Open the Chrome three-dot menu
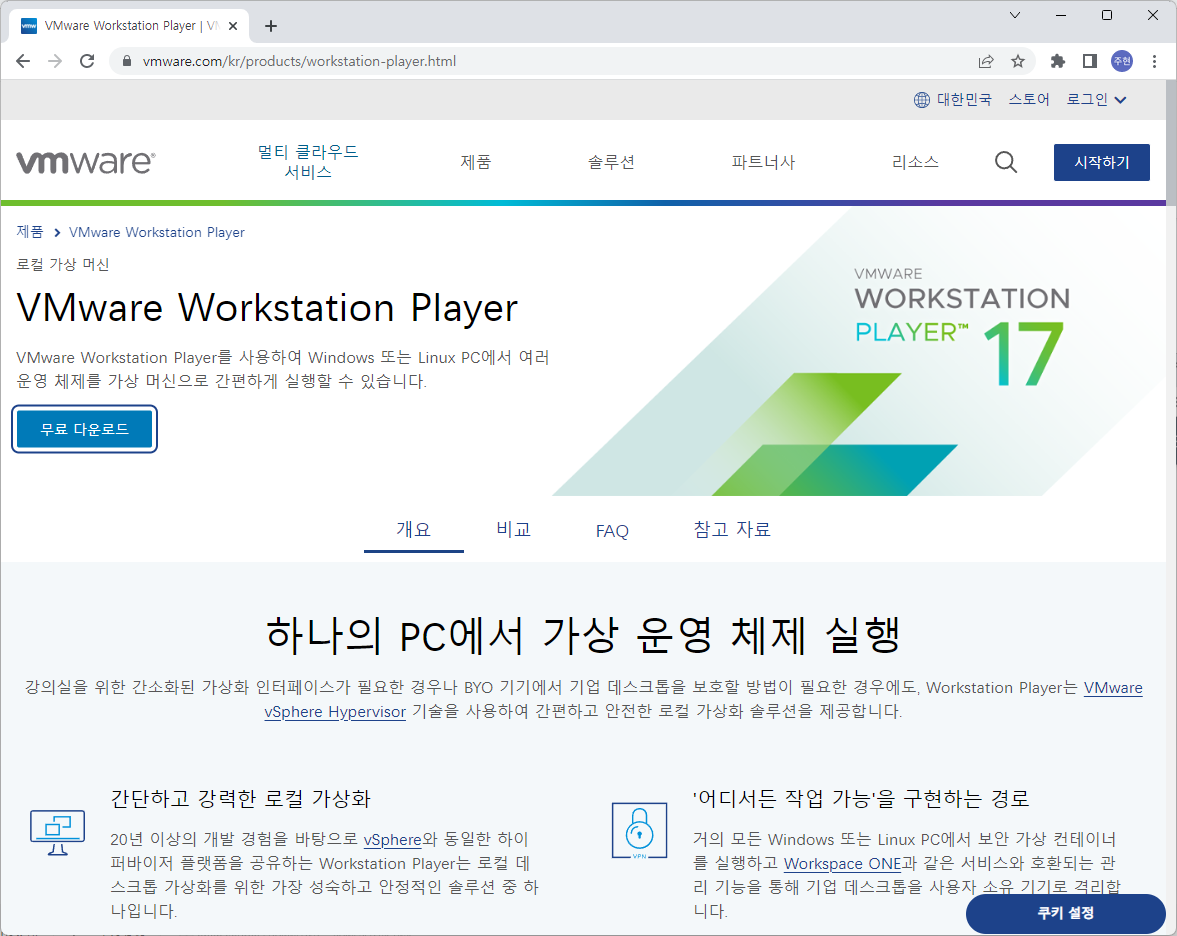This screenshot has height=936, width=1177. click(x=1154, y=62)
